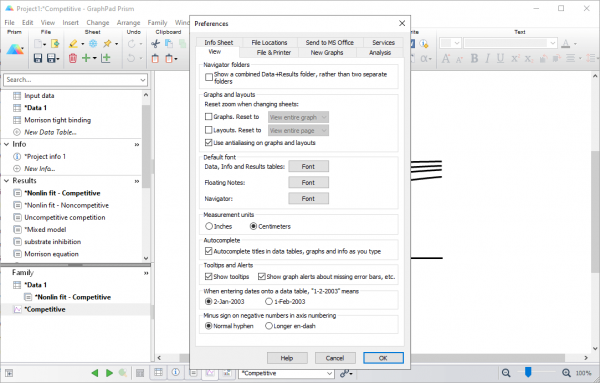Click the scissors Cut icon

coord(155,44)
